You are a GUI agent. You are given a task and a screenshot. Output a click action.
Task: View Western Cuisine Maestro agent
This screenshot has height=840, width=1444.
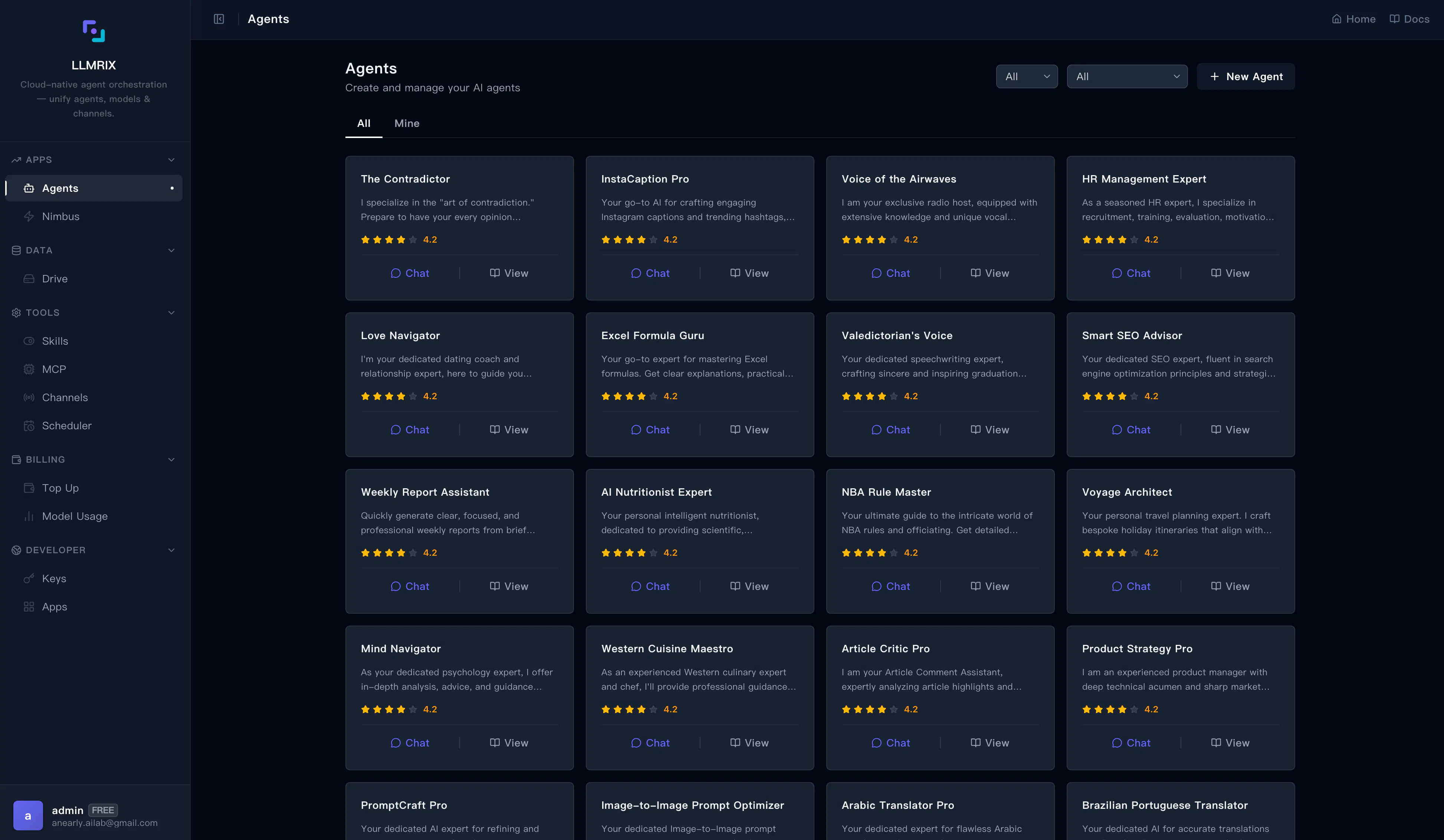pyautogui.click(x=749, y=742)
